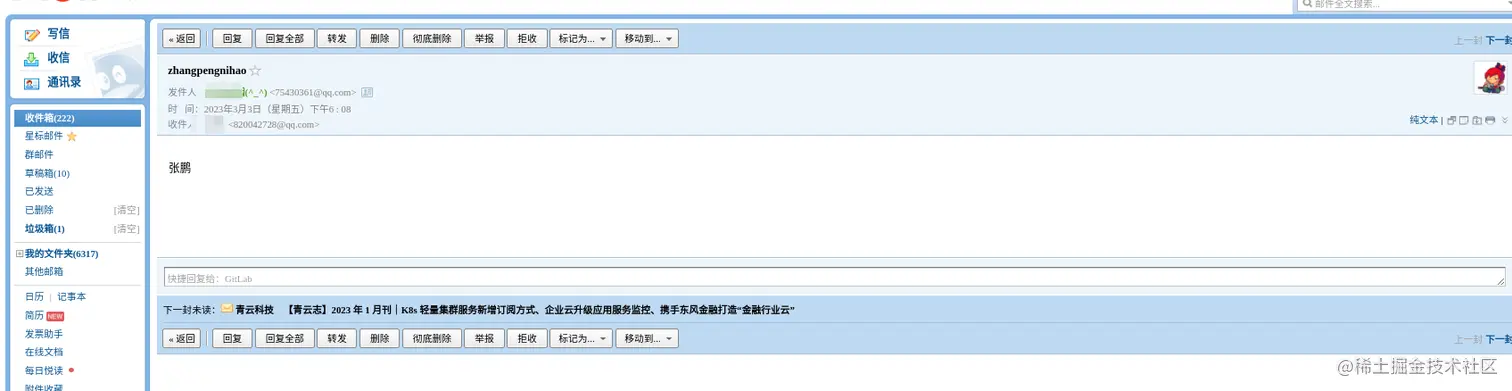Expand 我的文件夹 tree node
This screenshot has height=391, width=1512.
tap(19, 254)
